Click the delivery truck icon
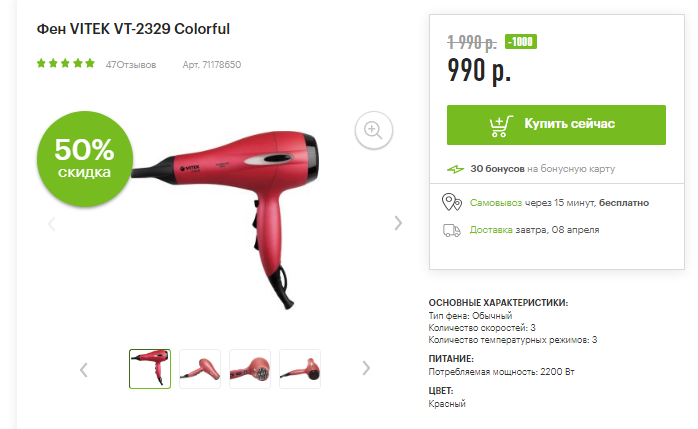The height and width of the screenshot is (429, 698). click(x=451, y=230)
